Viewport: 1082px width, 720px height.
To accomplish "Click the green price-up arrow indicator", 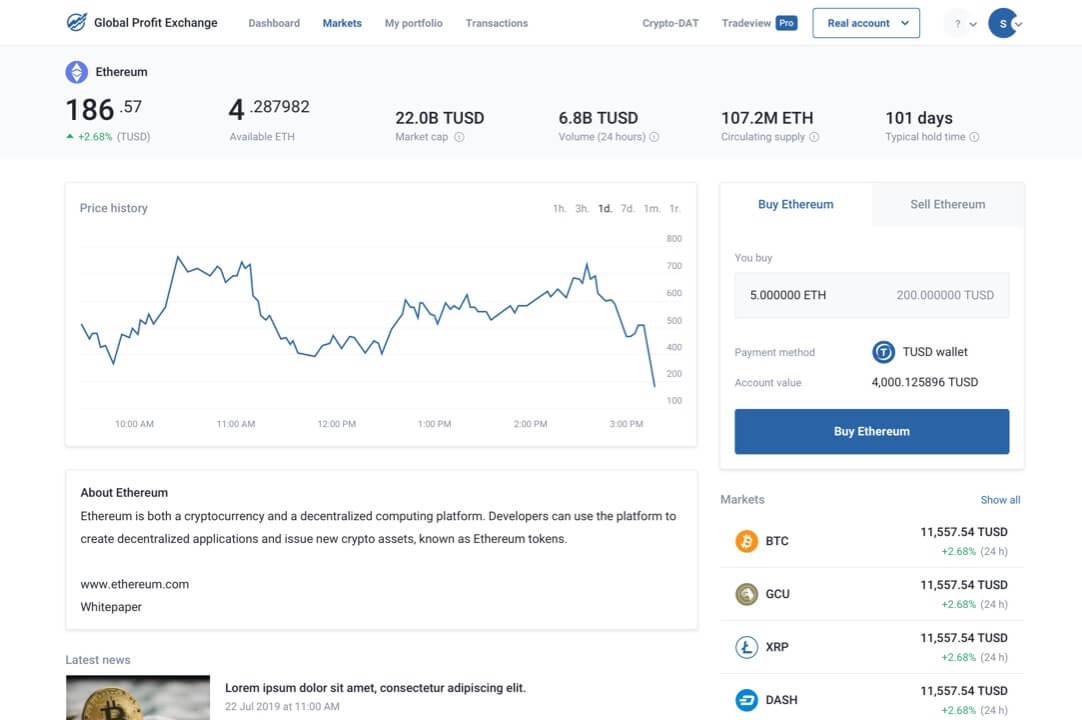I will tap(70, 137).
